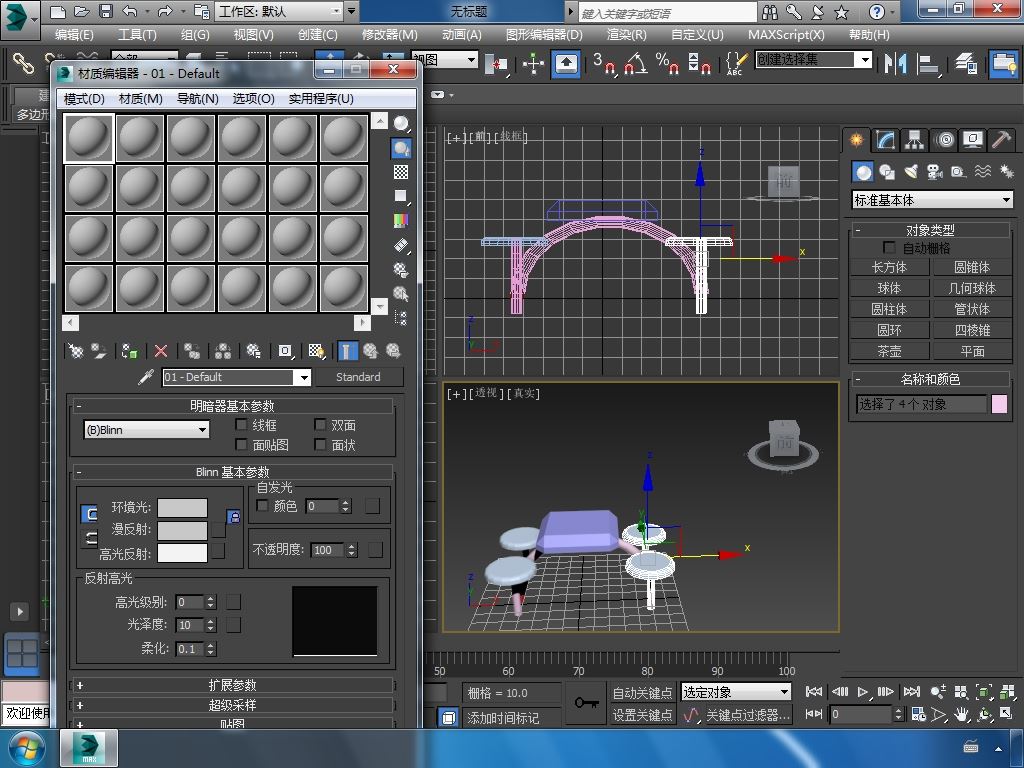The height and width of the screenshot is (768, 1024).
Task: Click the Save file icon
Action: coord(106,11)
